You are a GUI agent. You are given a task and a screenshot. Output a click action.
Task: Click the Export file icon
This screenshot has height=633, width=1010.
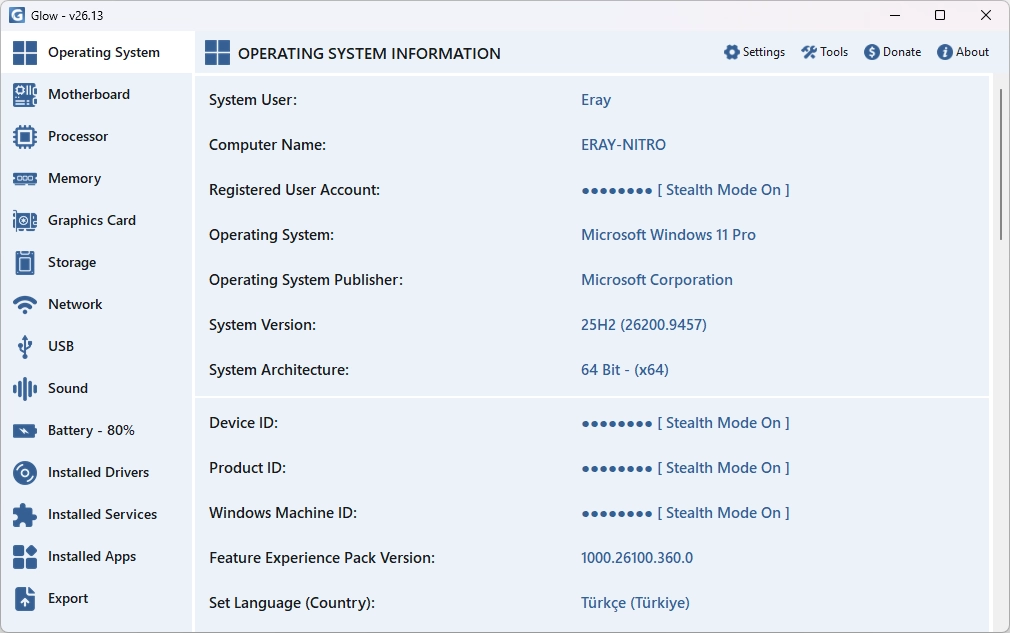click(24, 598)
